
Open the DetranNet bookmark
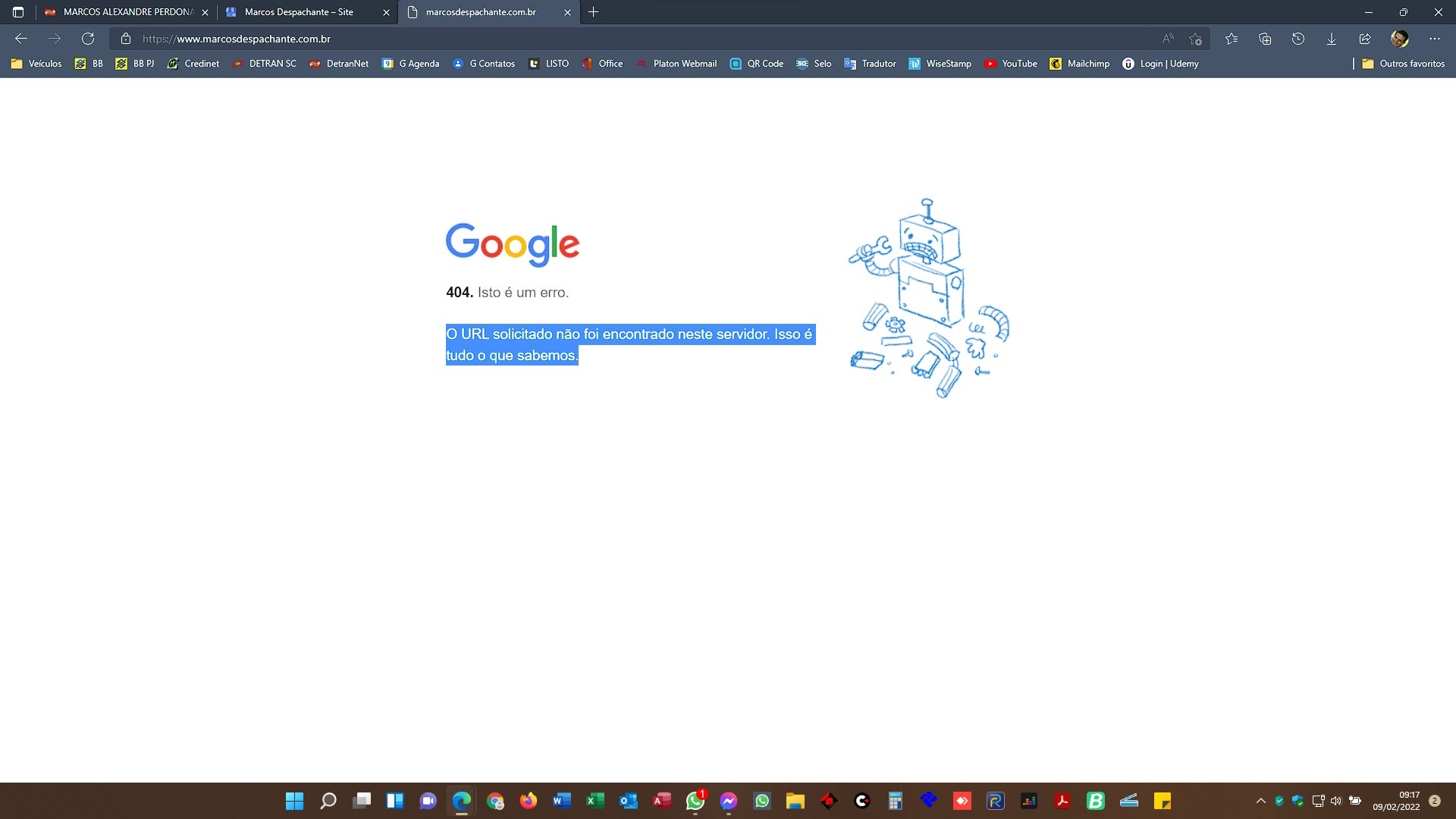click(x=339, y=64)
